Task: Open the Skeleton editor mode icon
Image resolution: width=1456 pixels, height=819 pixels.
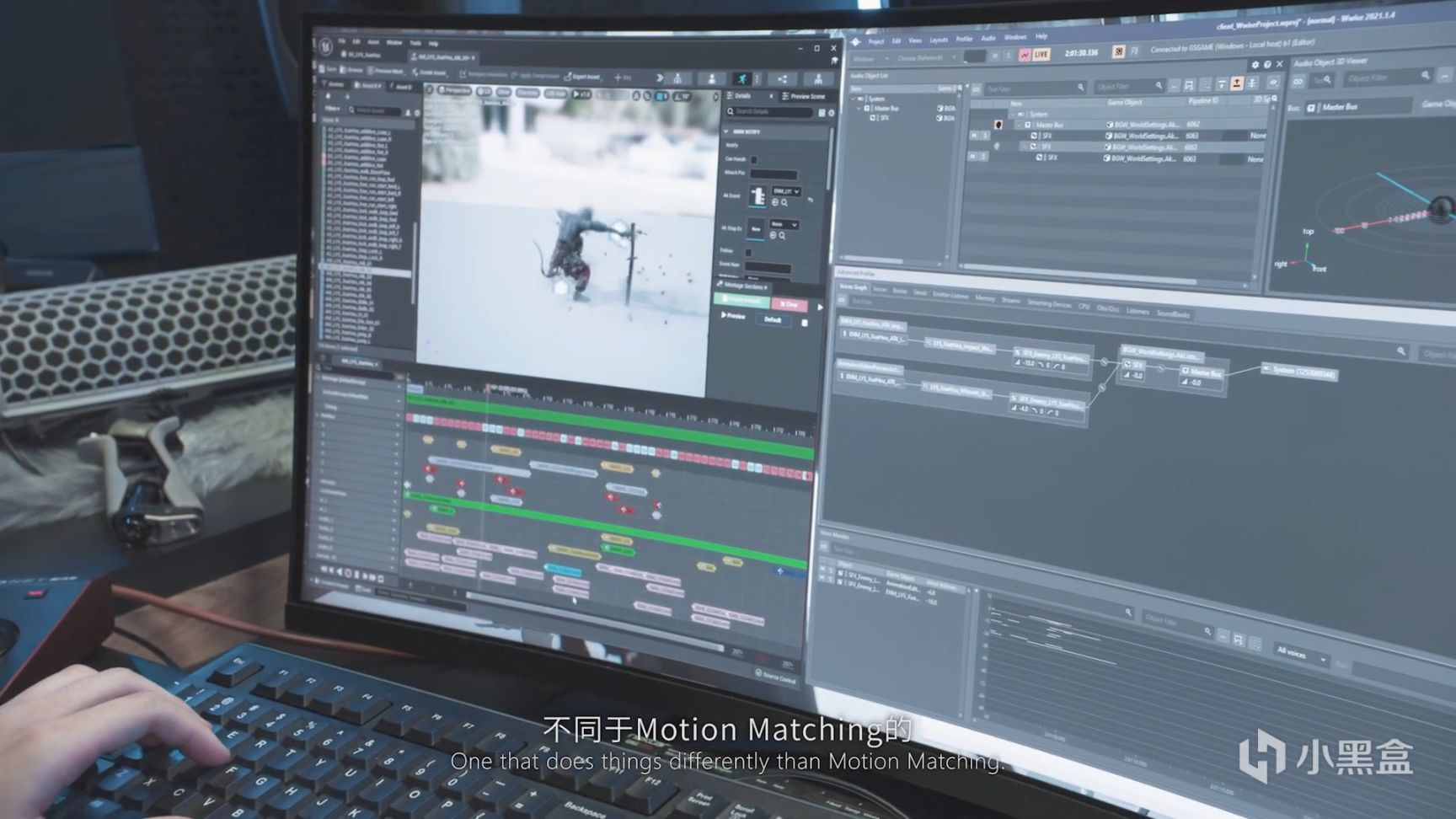Action: click(x=677, y=78)
